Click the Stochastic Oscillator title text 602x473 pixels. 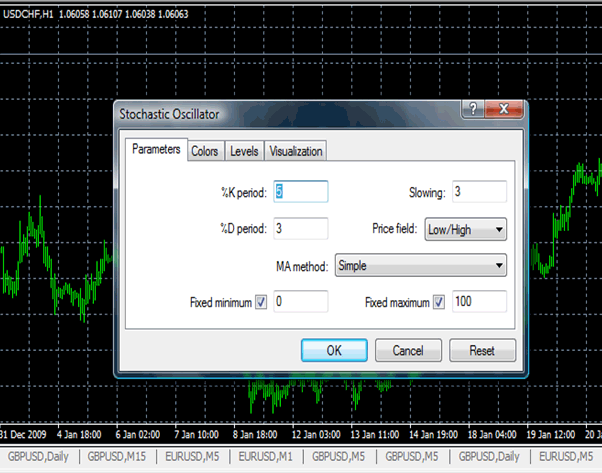pos(169,114)
